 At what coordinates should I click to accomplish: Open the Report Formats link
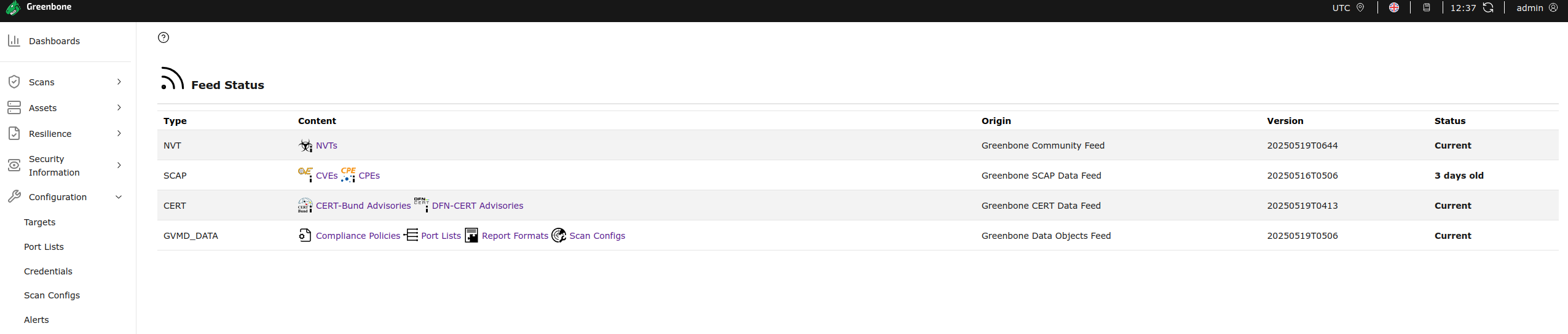click(515, 236)
